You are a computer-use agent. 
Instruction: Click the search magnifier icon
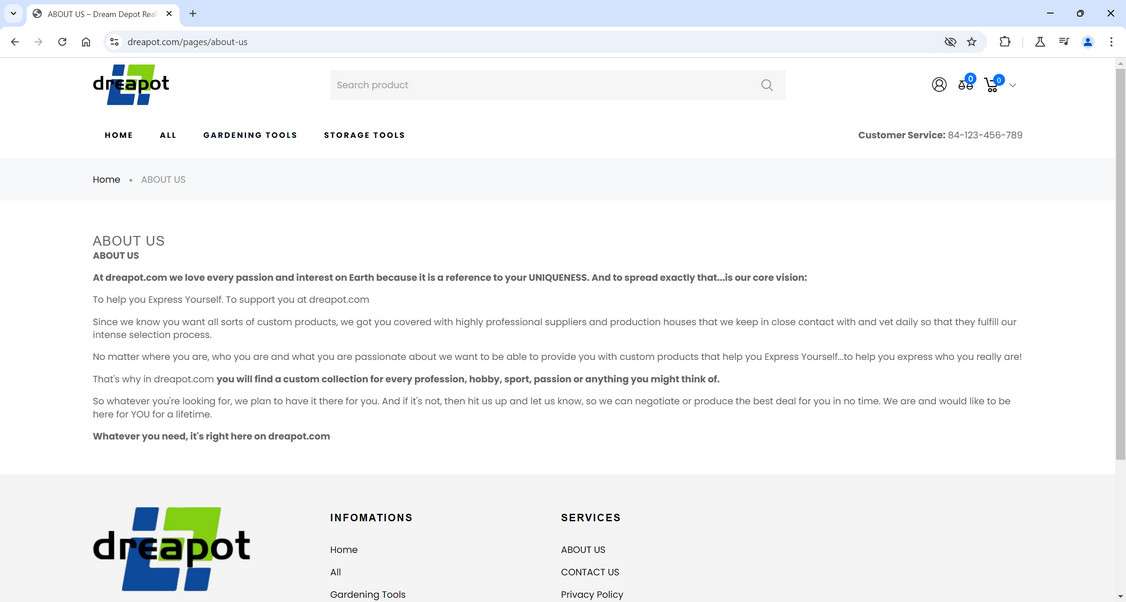point(766,85)
